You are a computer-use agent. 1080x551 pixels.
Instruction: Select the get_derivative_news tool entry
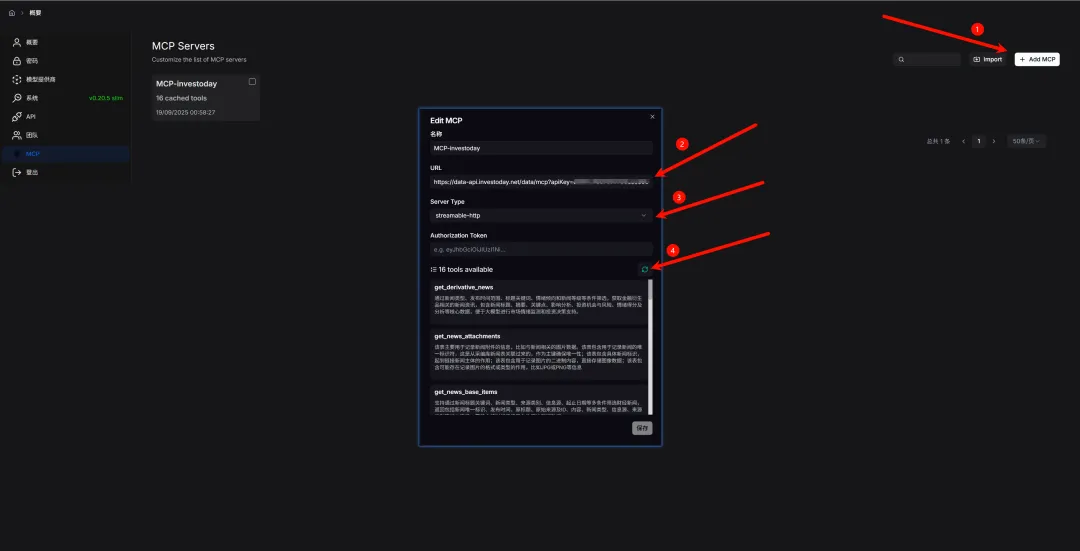(539, 301)
